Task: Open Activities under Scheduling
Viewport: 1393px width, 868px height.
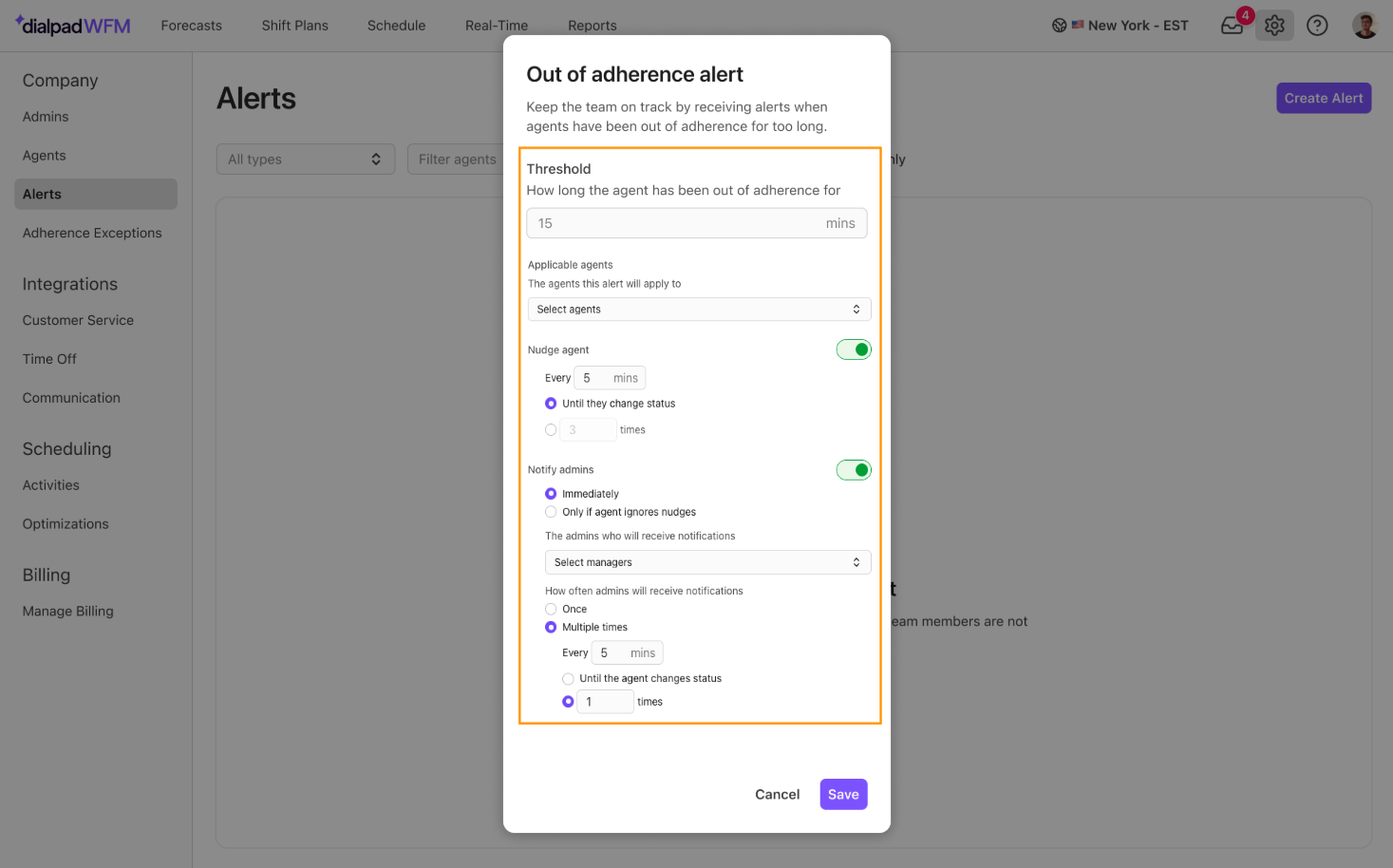Action: coord(51,485)
